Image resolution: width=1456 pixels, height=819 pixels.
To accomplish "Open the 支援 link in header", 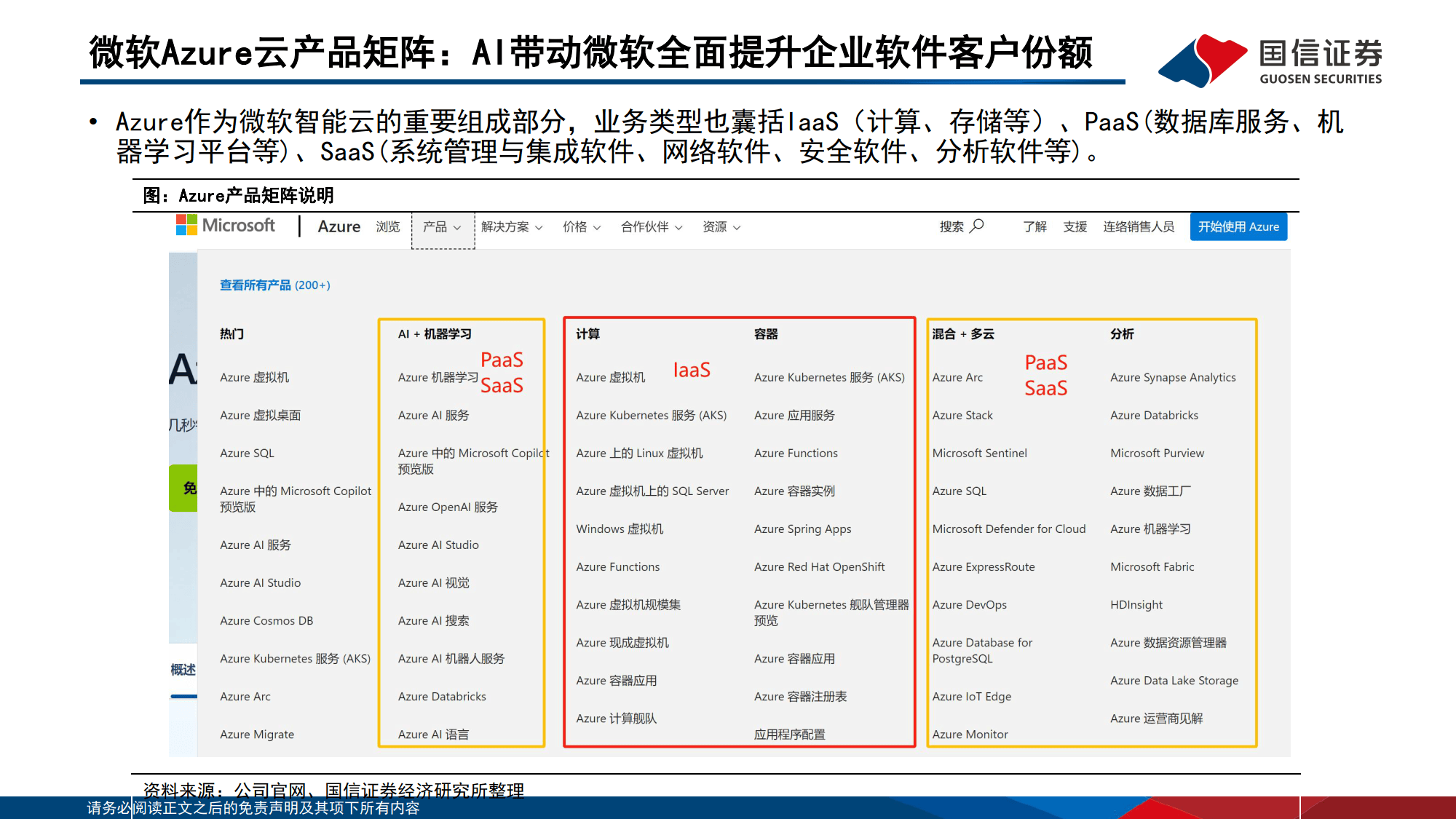I will pos(1075,226).
